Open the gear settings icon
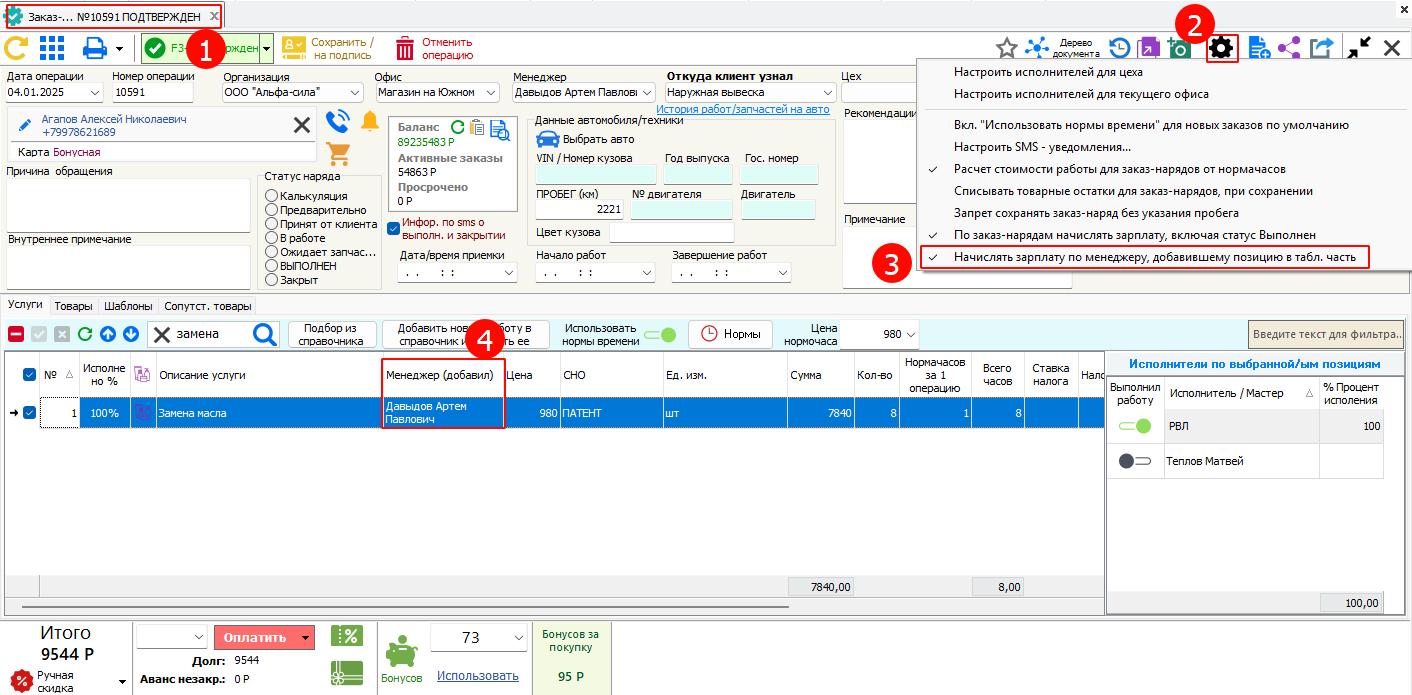This screenshot has width=1412, height=695. (x=1222, y=48)
